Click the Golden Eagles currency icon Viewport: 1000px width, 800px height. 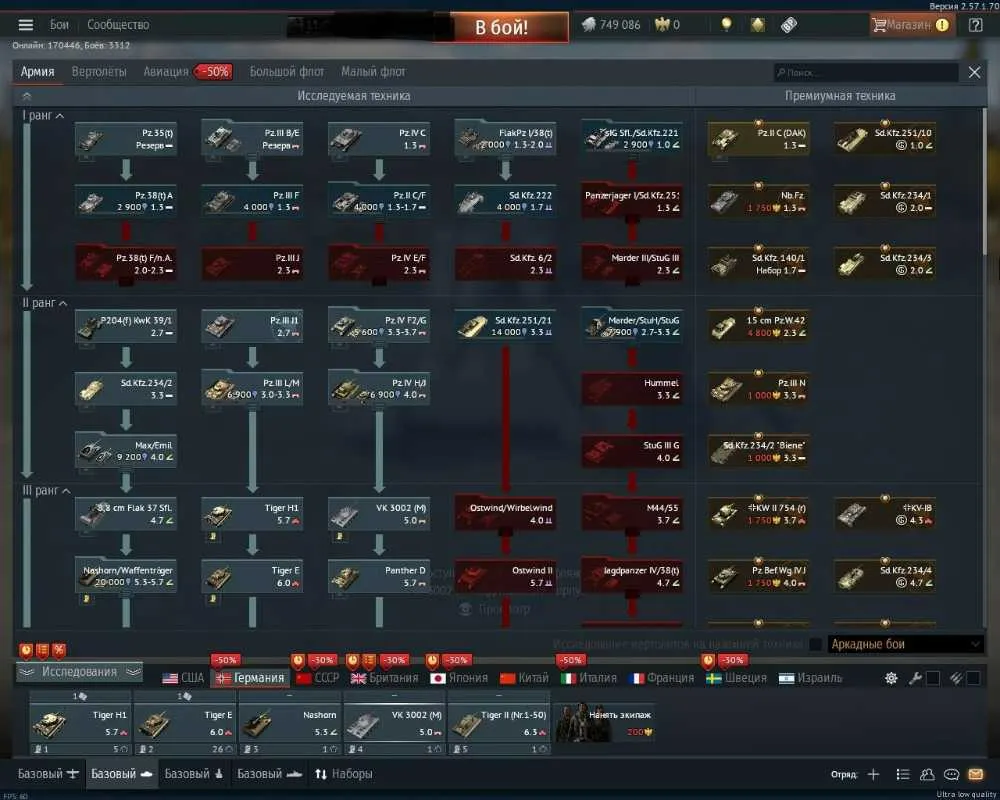click(x=662, y=25)
